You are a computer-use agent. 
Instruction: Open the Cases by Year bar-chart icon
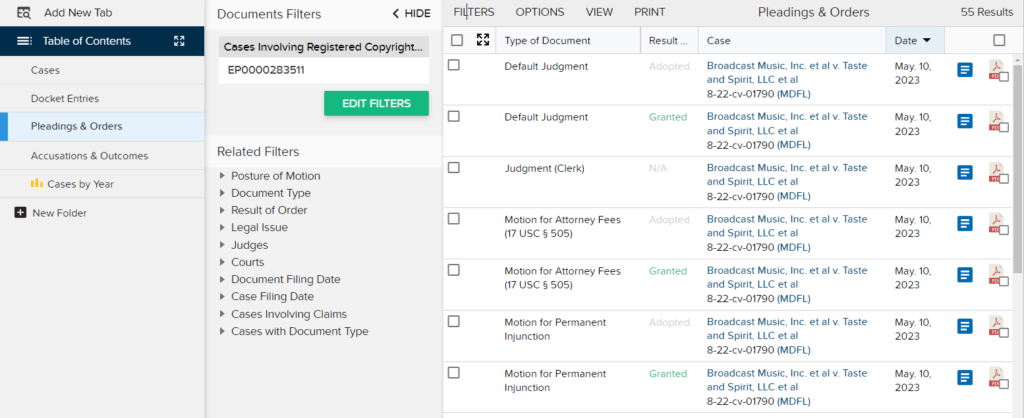37,184
